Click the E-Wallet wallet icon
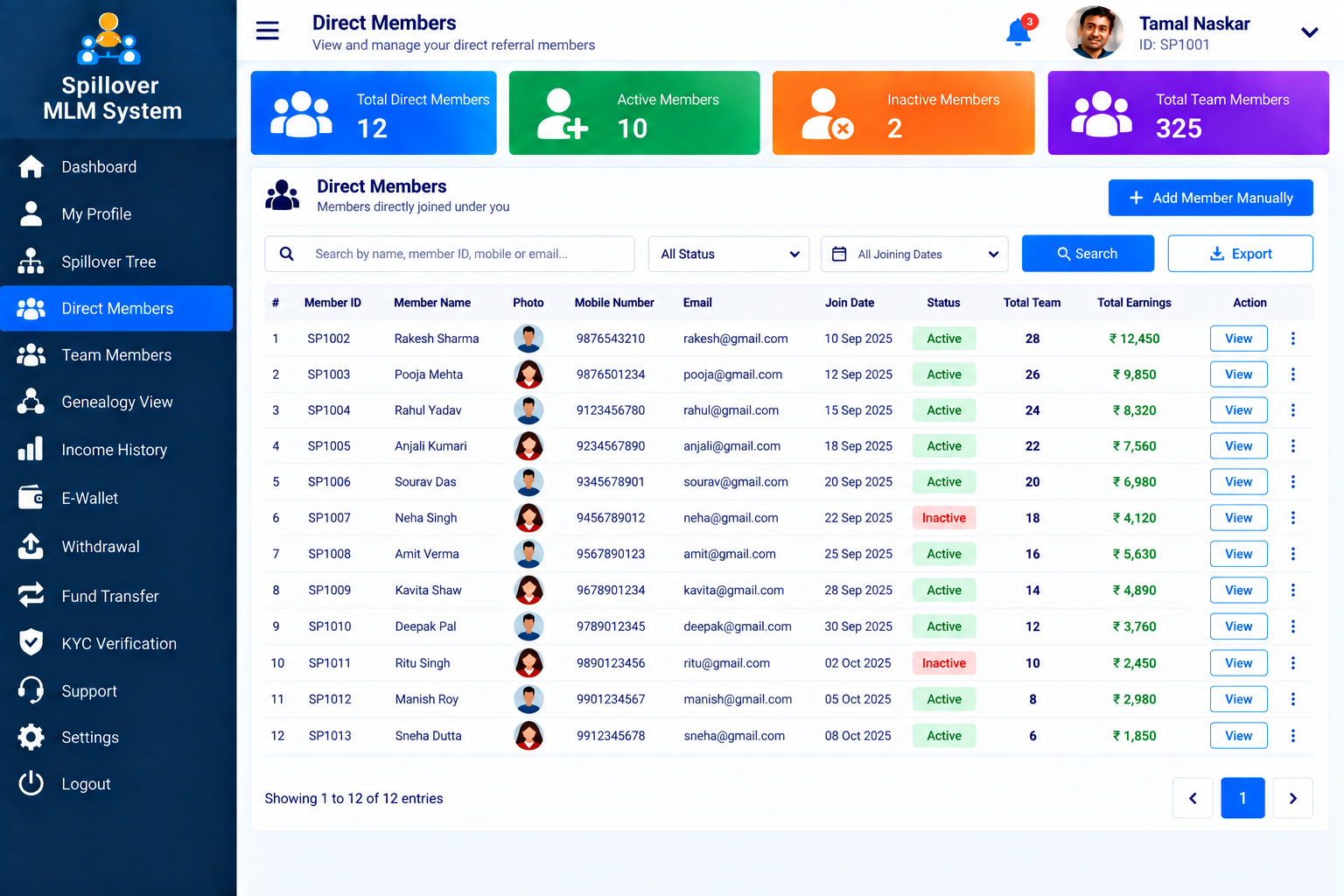This screenshot has height=896, width=1344. pyautogui.click(x=31, y=498)
